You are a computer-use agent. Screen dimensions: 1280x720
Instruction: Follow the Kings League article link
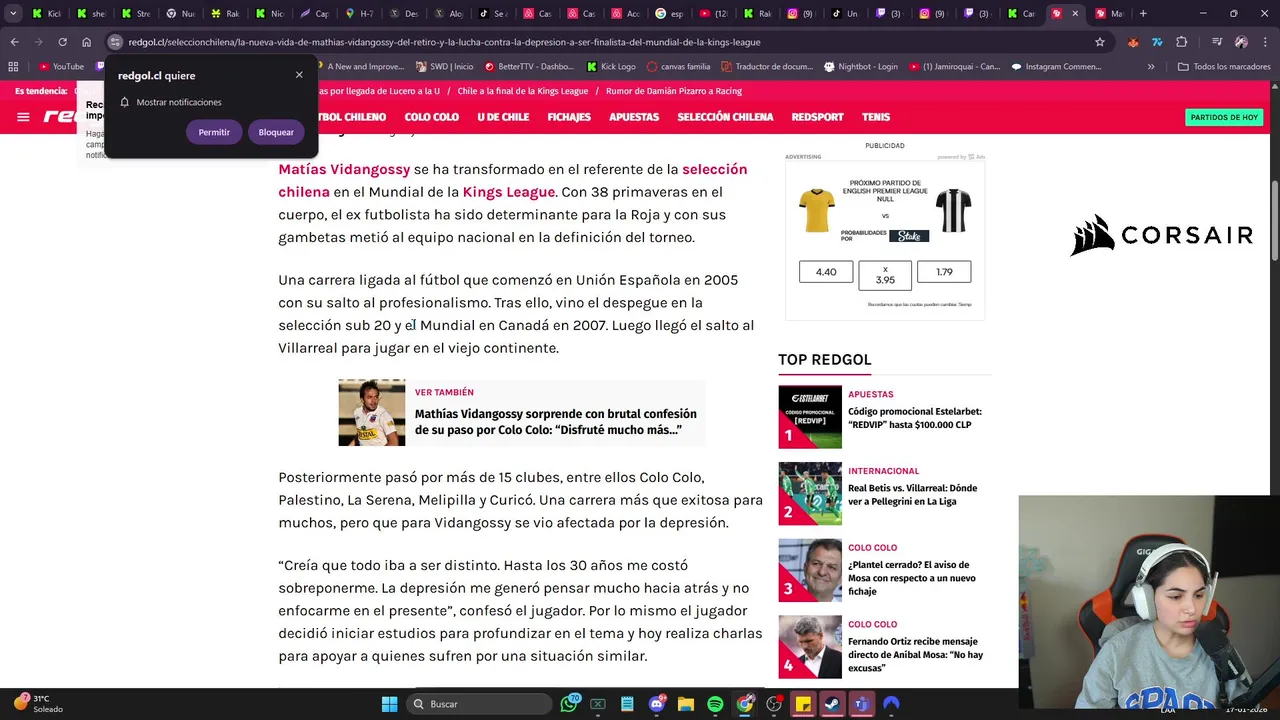click(508, 192)
